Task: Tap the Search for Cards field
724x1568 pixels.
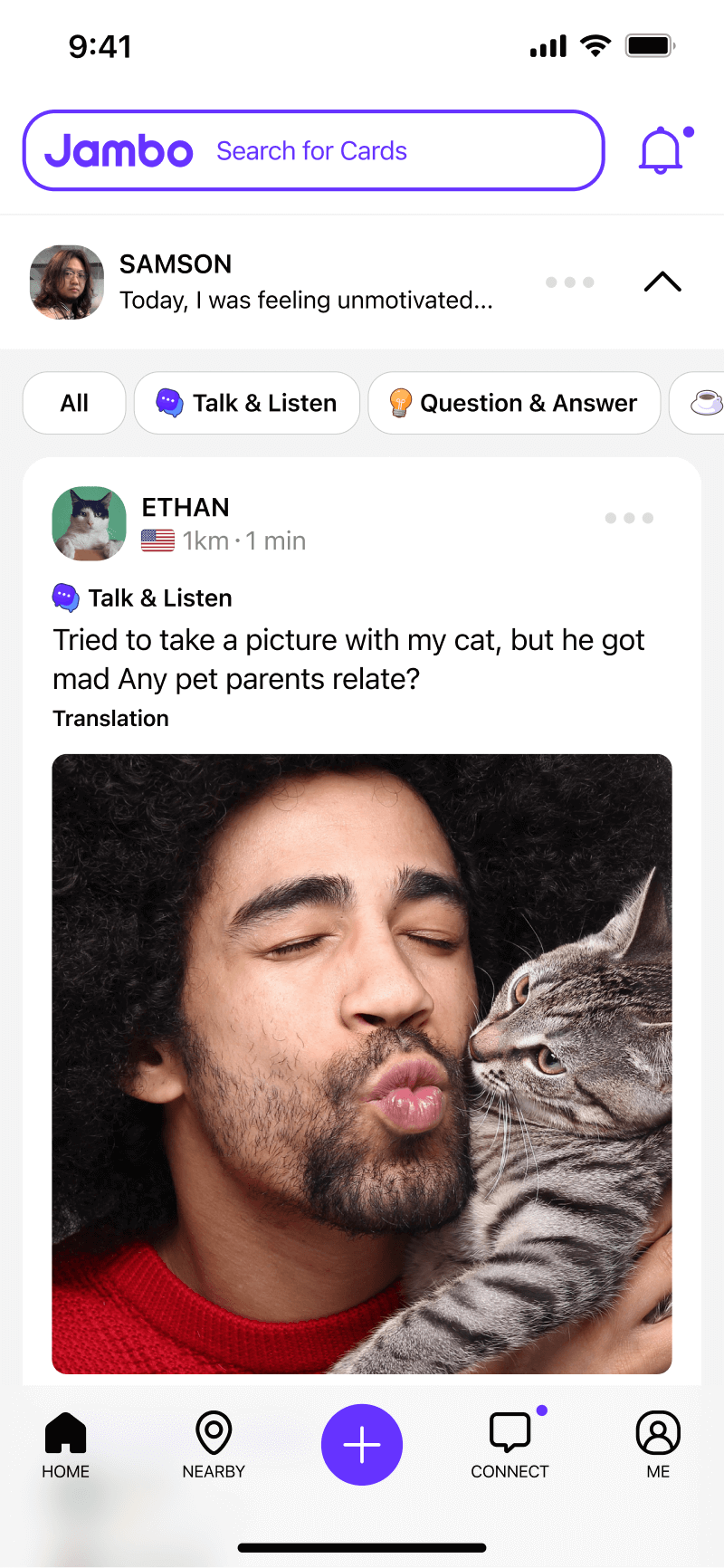Action: 313,150
